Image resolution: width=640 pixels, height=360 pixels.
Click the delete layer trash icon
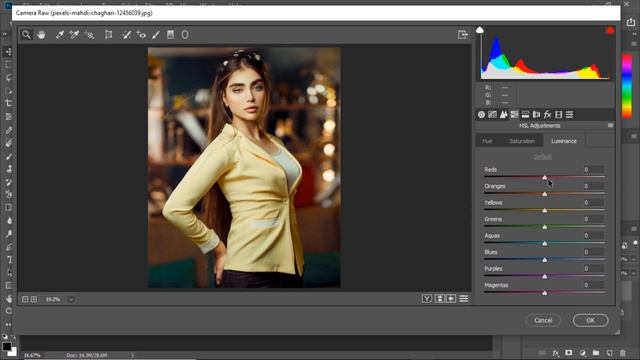(x=623, y=353)
